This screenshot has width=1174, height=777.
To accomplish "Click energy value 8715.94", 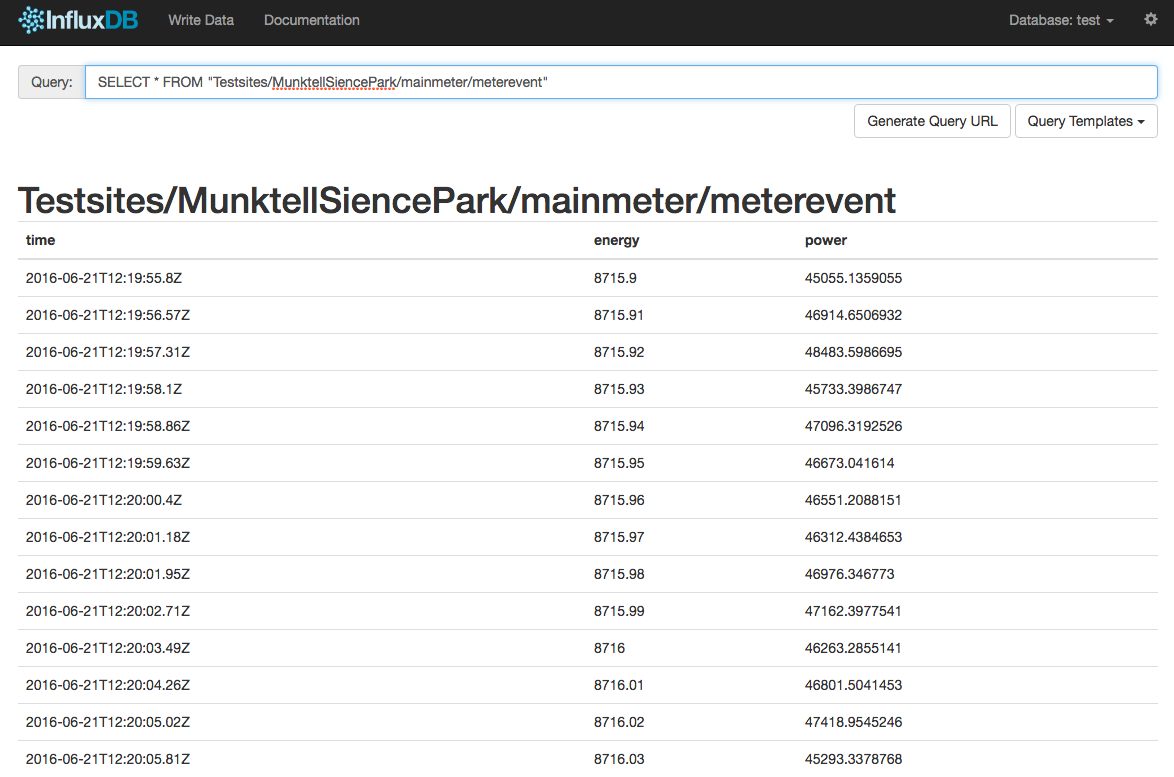I will click(x=619, y=426).
